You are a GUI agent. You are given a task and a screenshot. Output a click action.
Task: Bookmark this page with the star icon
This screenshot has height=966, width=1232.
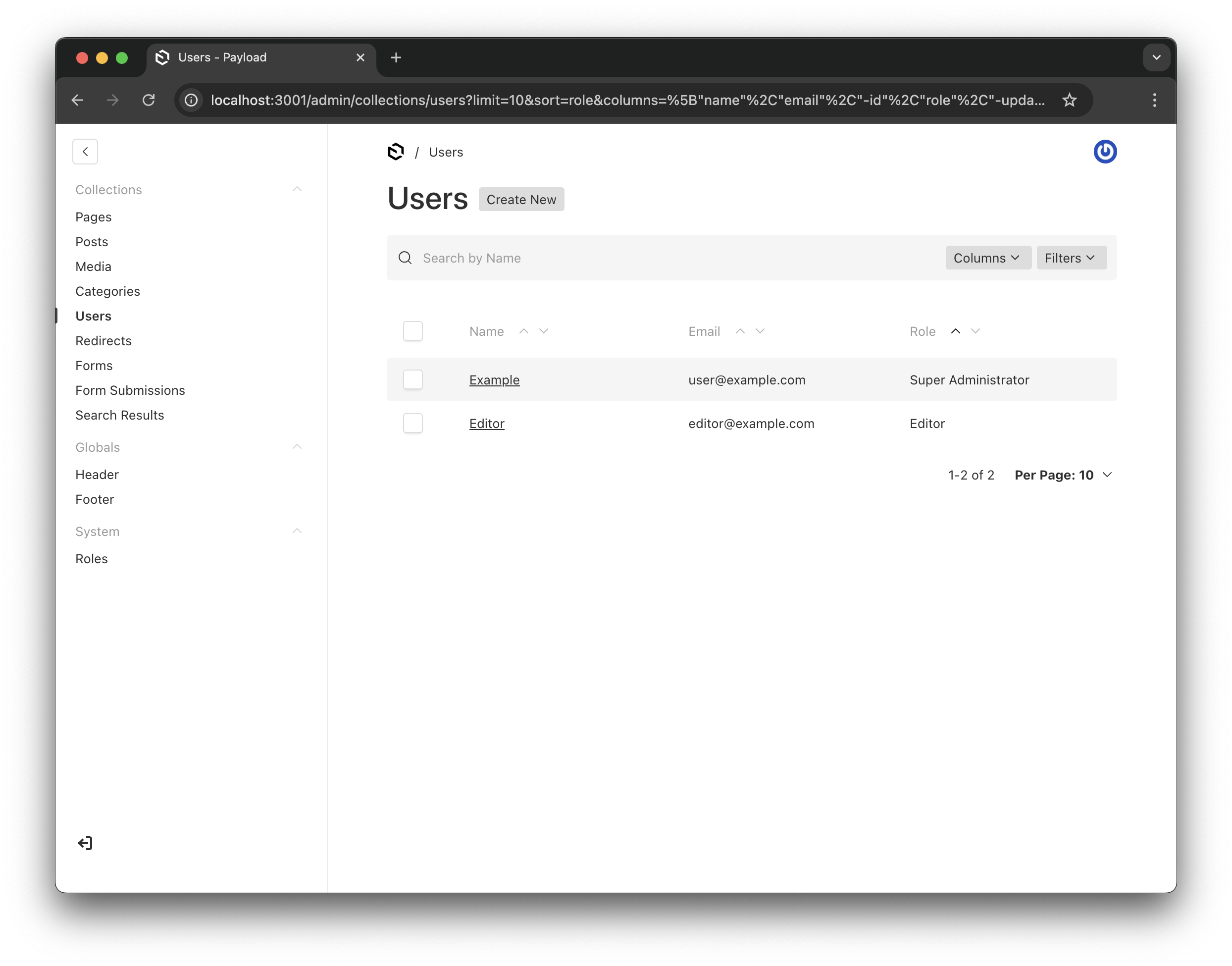[x=1069, y=100]
